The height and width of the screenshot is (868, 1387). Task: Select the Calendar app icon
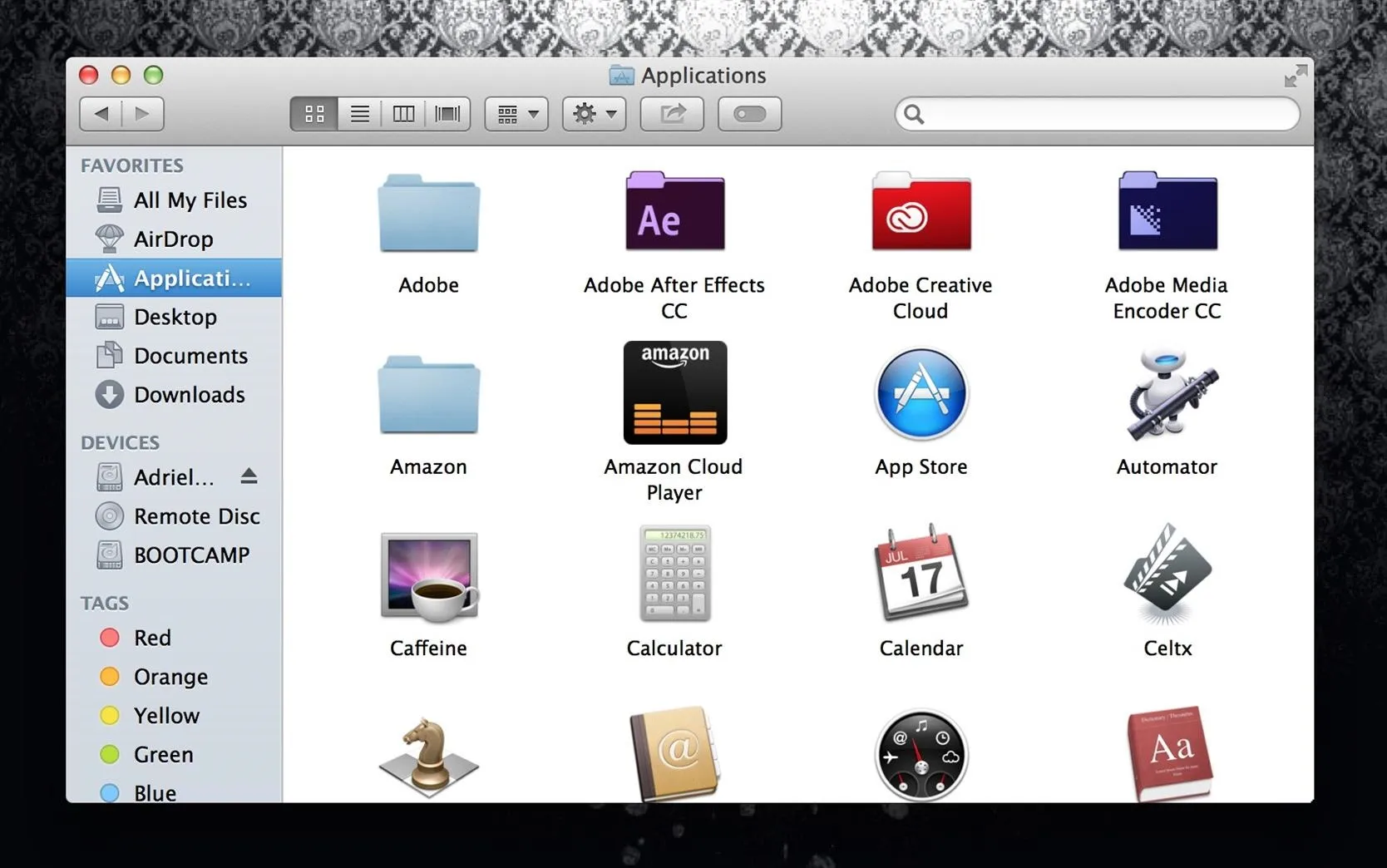pyautogui.click(x=921, y=574)
